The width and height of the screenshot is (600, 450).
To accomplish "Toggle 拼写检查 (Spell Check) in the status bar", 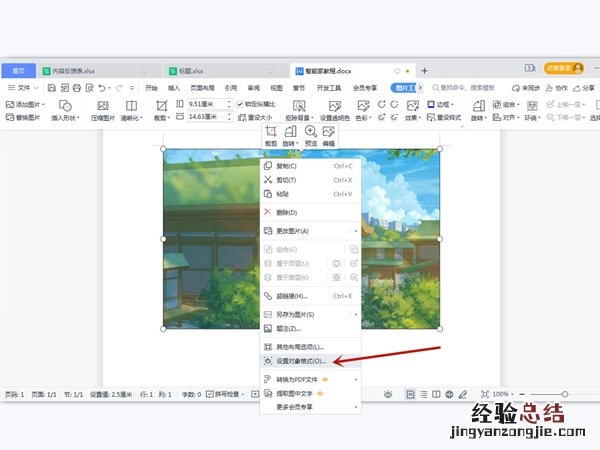I will point(225,394).
